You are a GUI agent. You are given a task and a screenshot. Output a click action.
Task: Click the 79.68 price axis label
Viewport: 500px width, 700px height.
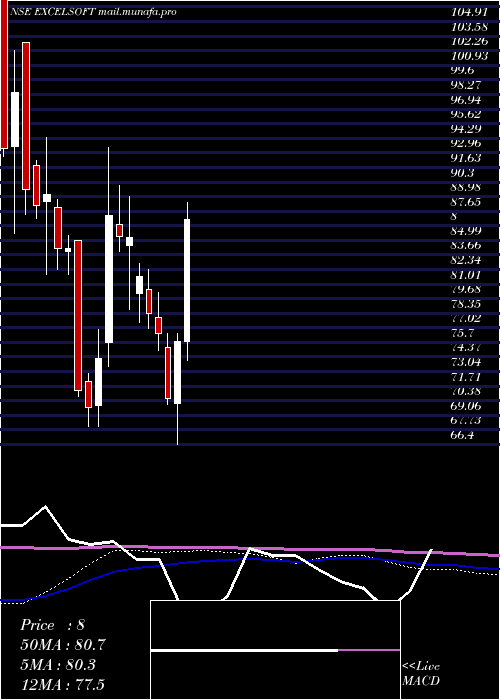(466, 289)
